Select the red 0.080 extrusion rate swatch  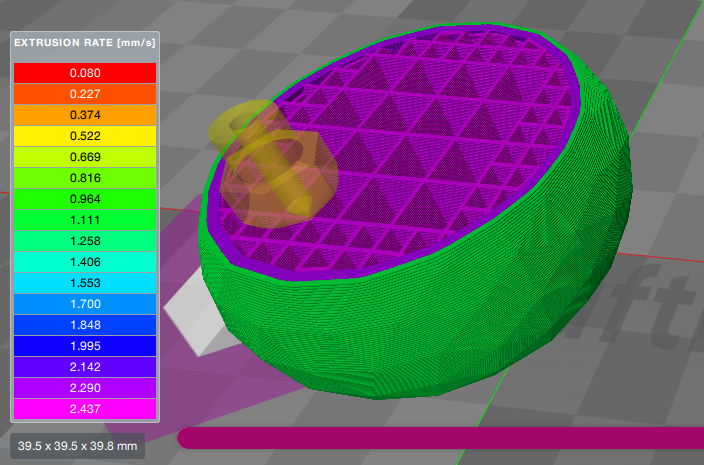85,73
